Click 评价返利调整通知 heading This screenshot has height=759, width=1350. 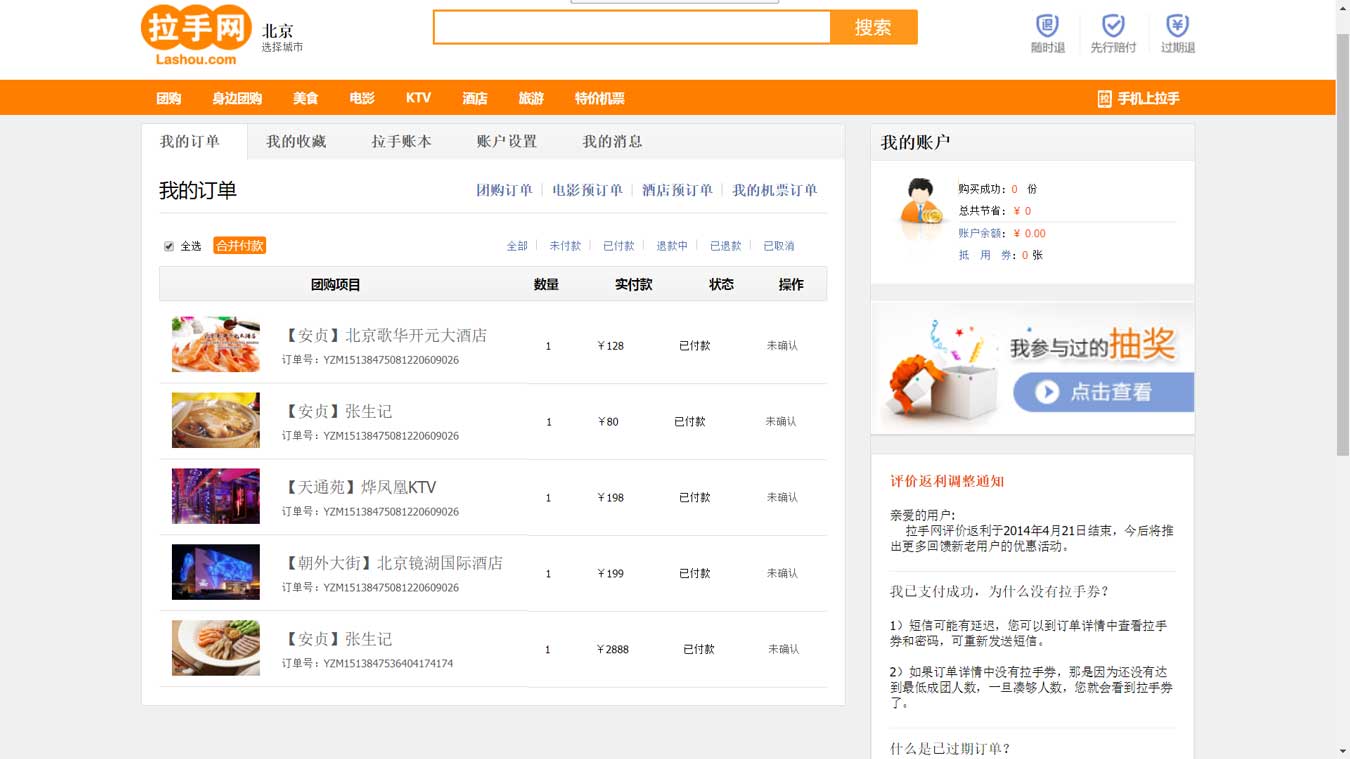(947, 481)
